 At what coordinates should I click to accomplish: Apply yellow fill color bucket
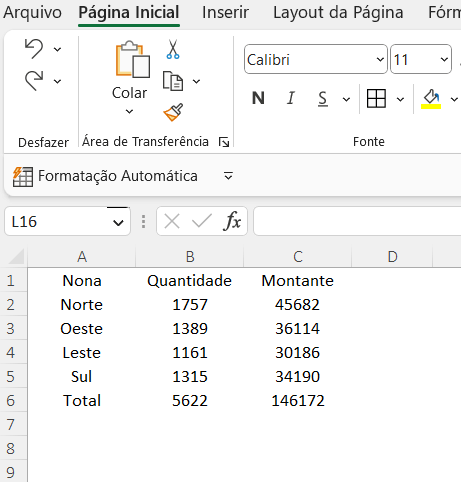431,99
